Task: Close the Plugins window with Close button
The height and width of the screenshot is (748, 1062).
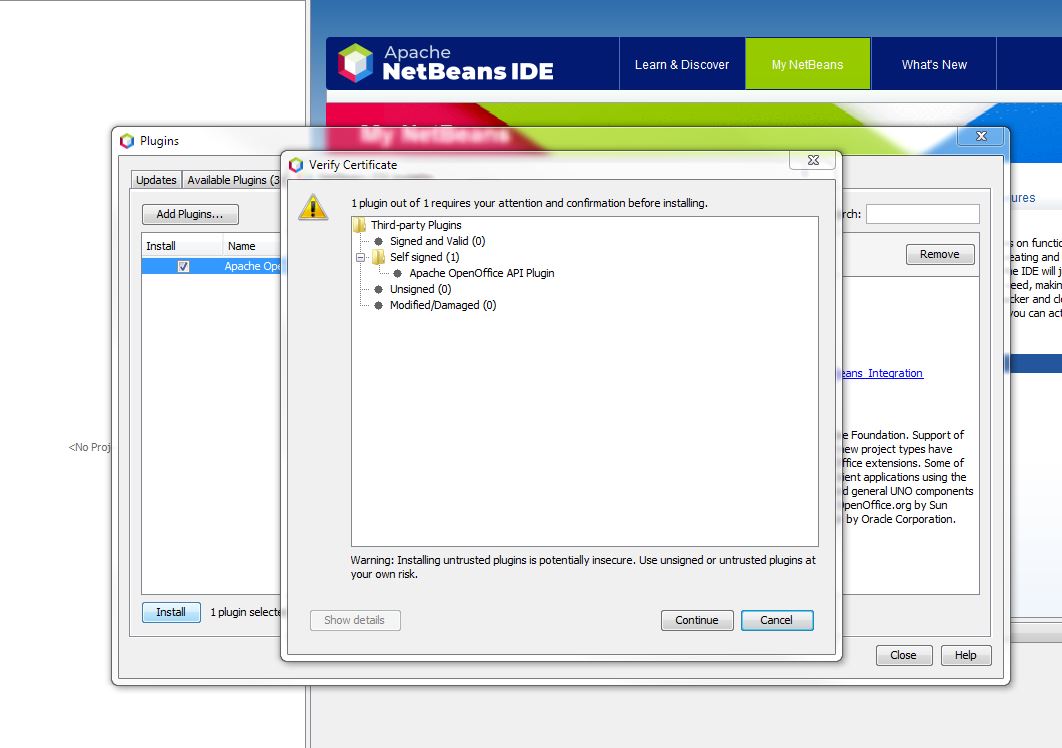Action: click(904, 655)
